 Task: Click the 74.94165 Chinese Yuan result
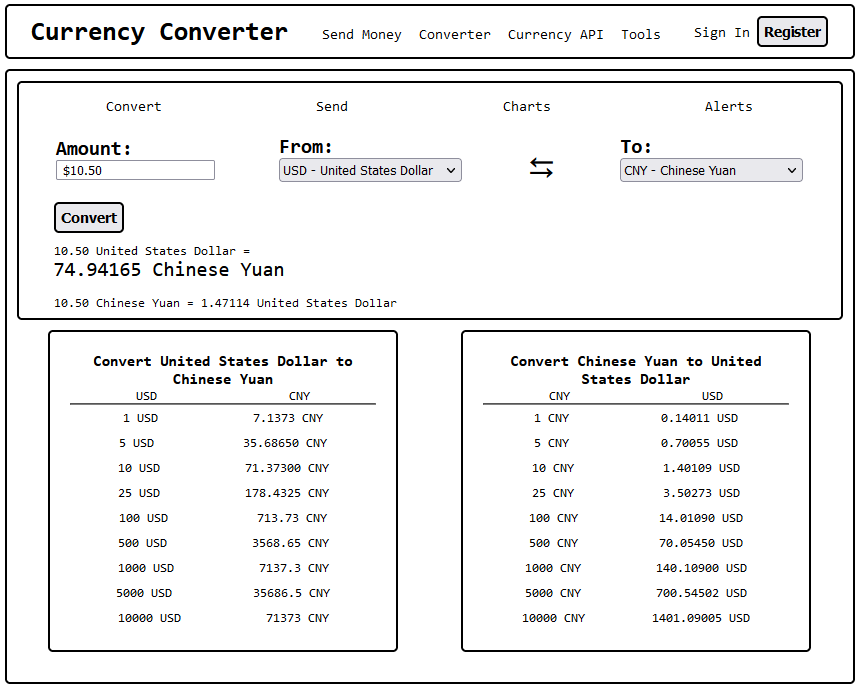168,270
